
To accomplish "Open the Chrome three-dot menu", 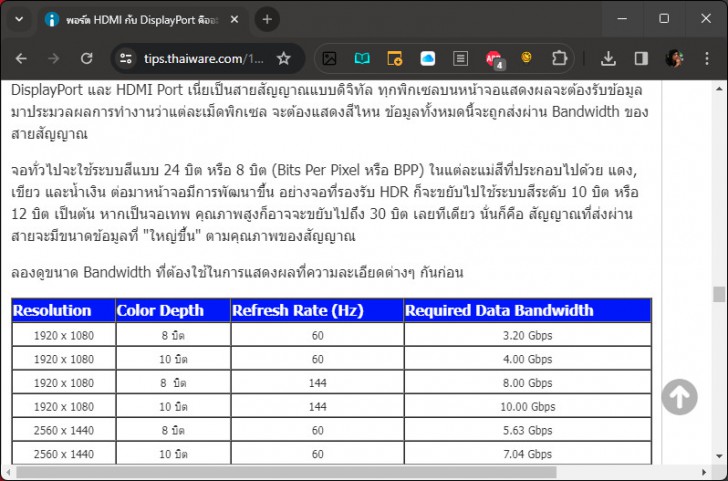I will coord(707,58).
